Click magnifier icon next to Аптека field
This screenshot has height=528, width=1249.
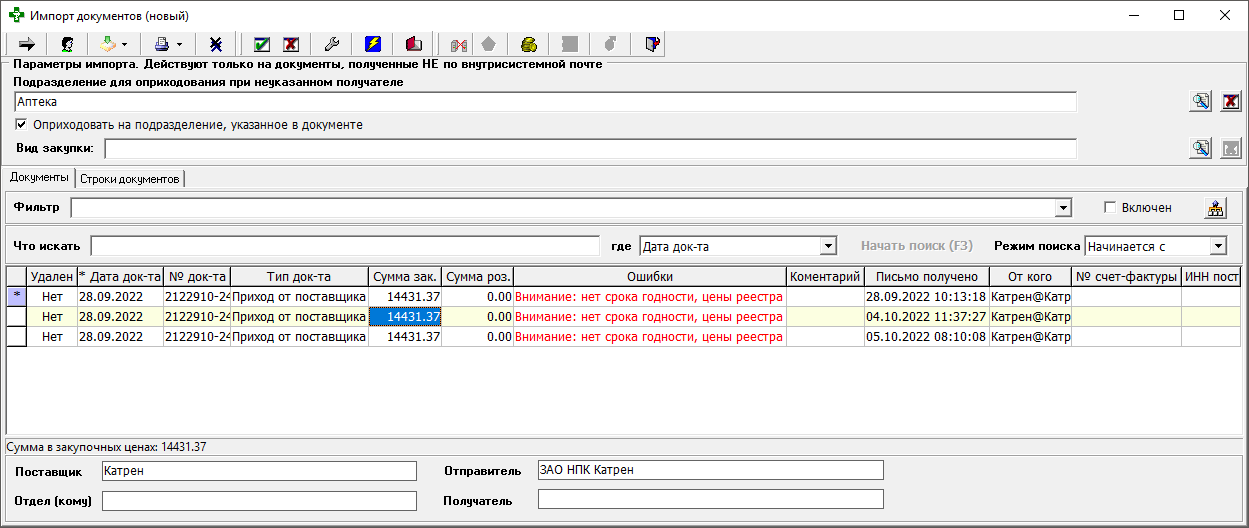pos(1200,101)
